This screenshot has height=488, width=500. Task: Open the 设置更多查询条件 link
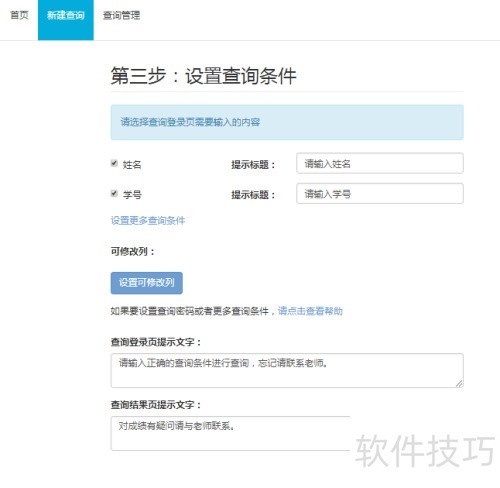pos(148,221)
